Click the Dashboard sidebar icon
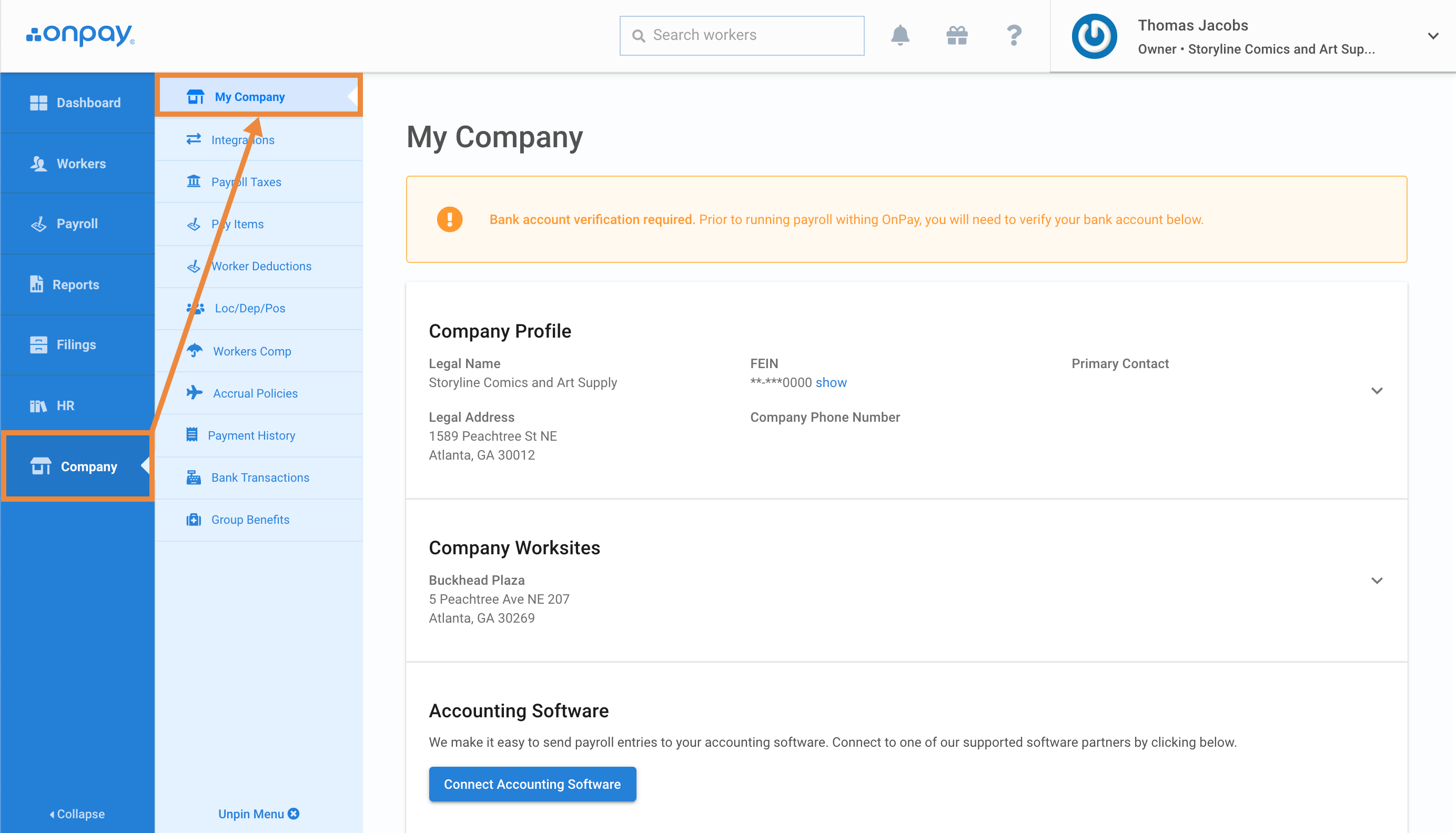1456x833 pixels. click(x=37, y=102)
